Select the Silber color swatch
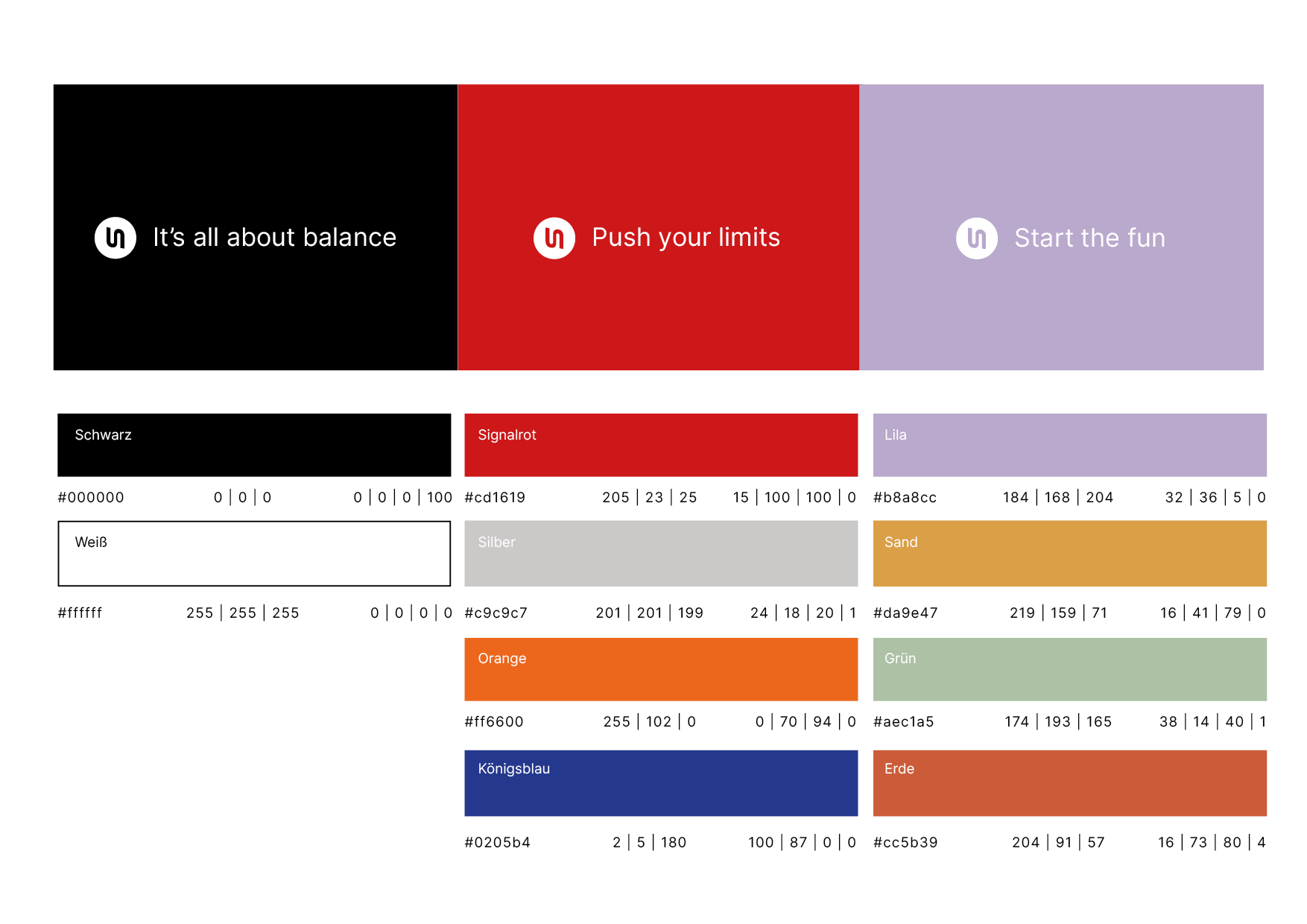This screenshot has height=924, width=1307. [x=661, y=554]
